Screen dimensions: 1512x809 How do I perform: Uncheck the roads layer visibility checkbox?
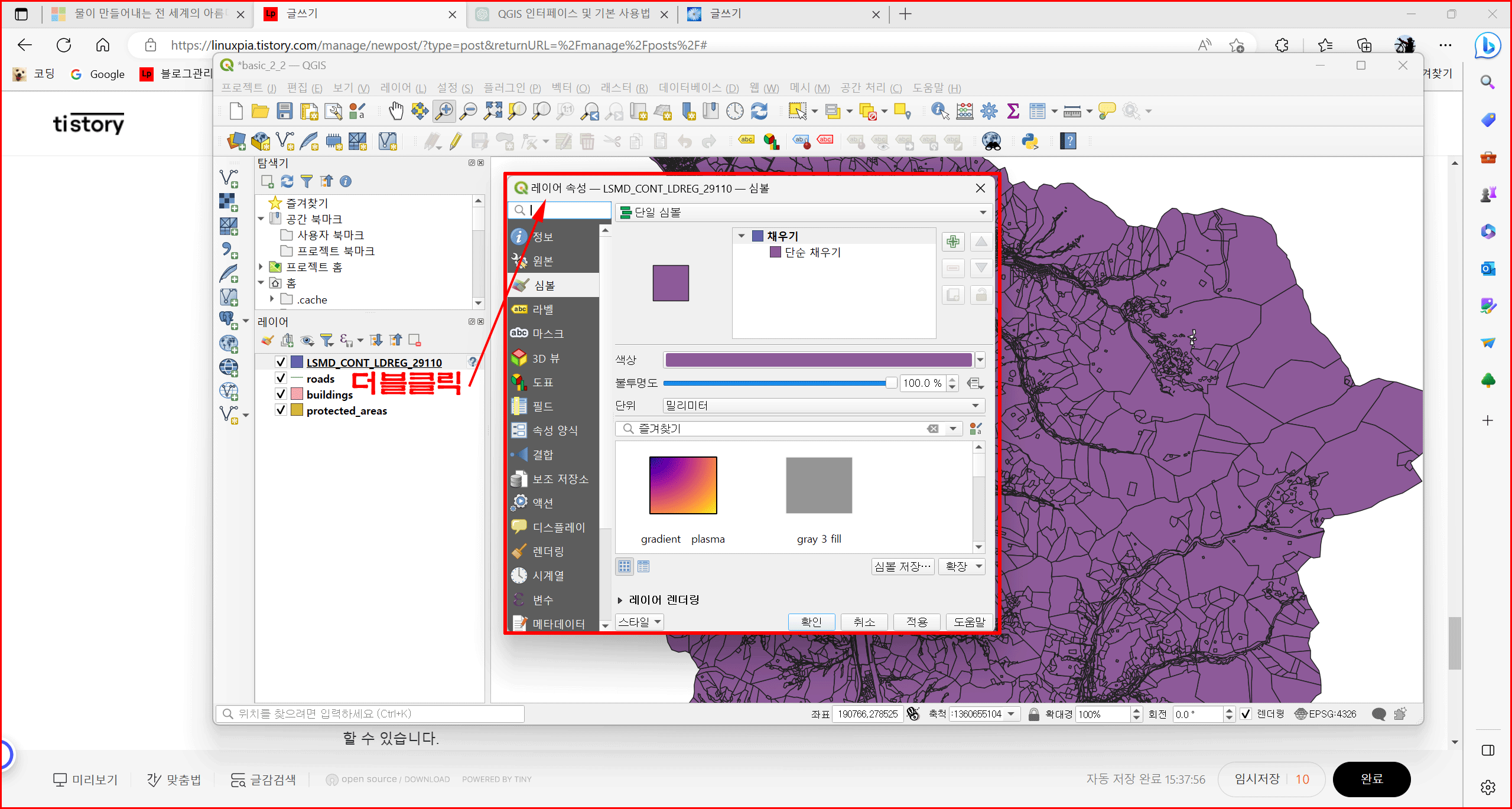click(x=281, y=379)
